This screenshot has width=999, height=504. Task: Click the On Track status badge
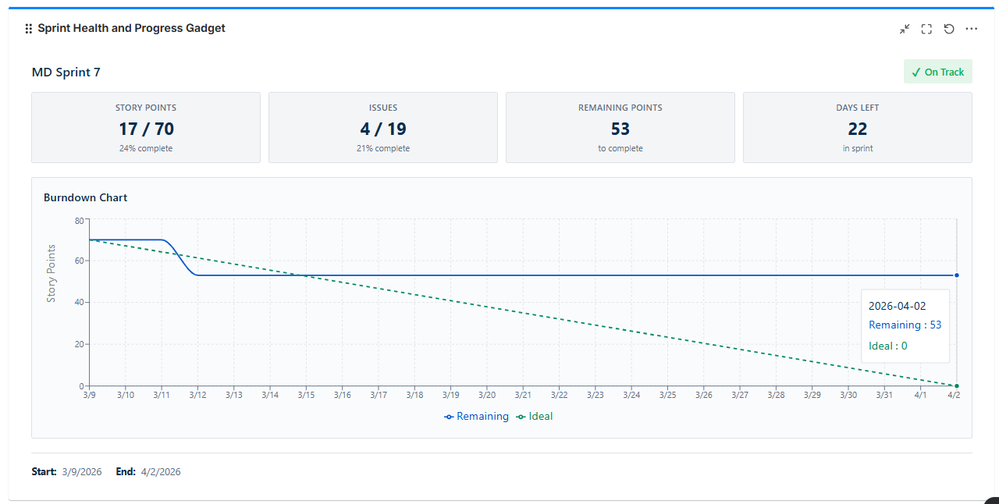tap(938, 72)
